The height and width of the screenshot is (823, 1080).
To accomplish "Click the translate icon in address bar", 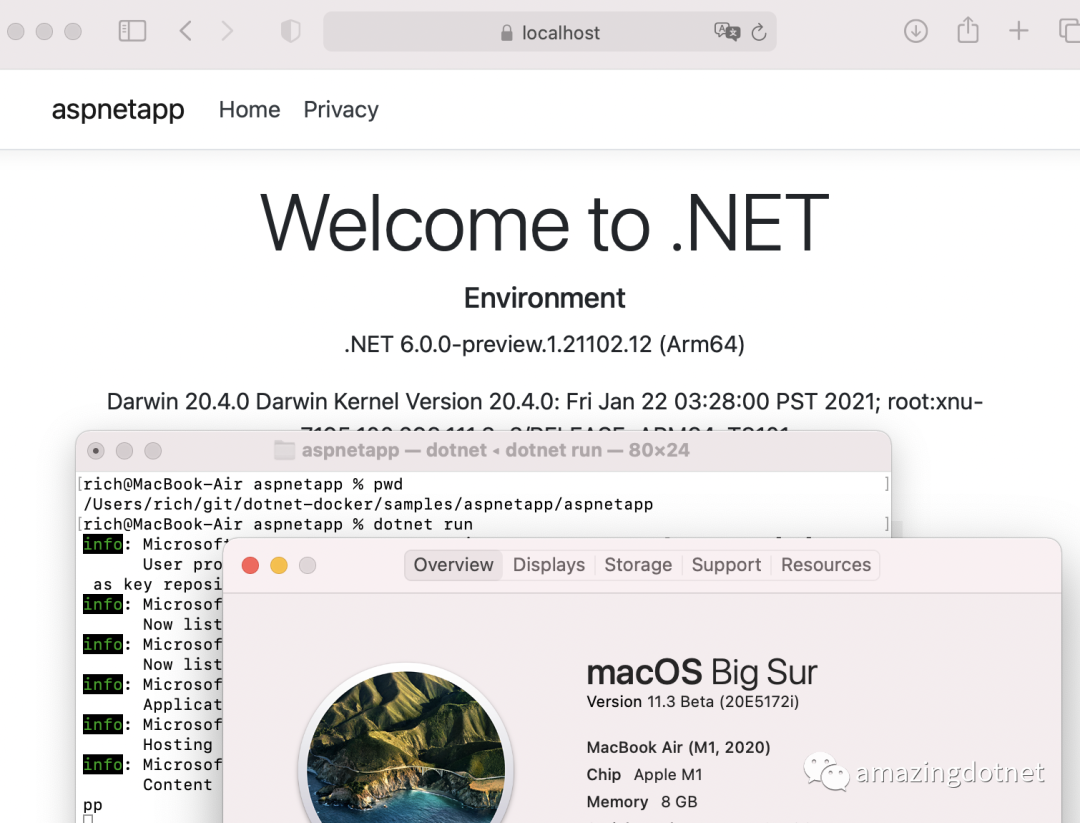I will (x=727, y=32).
